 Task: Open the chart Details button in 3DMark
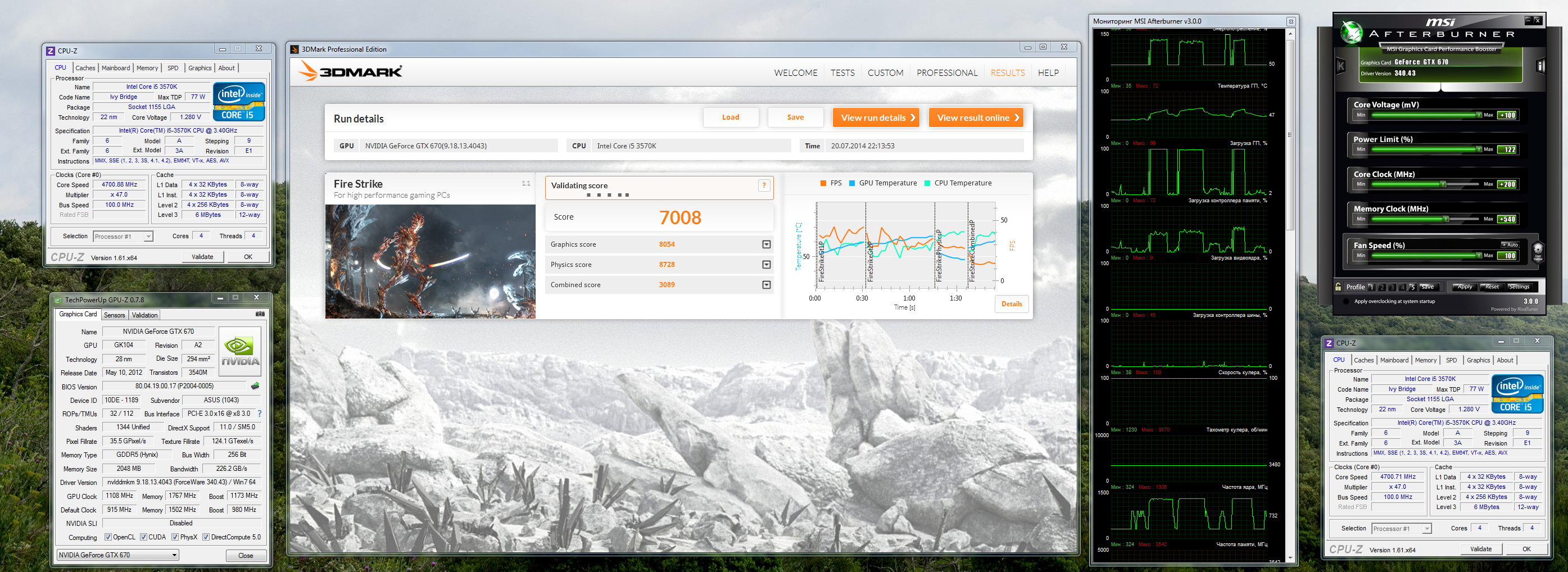(1012, 303)
